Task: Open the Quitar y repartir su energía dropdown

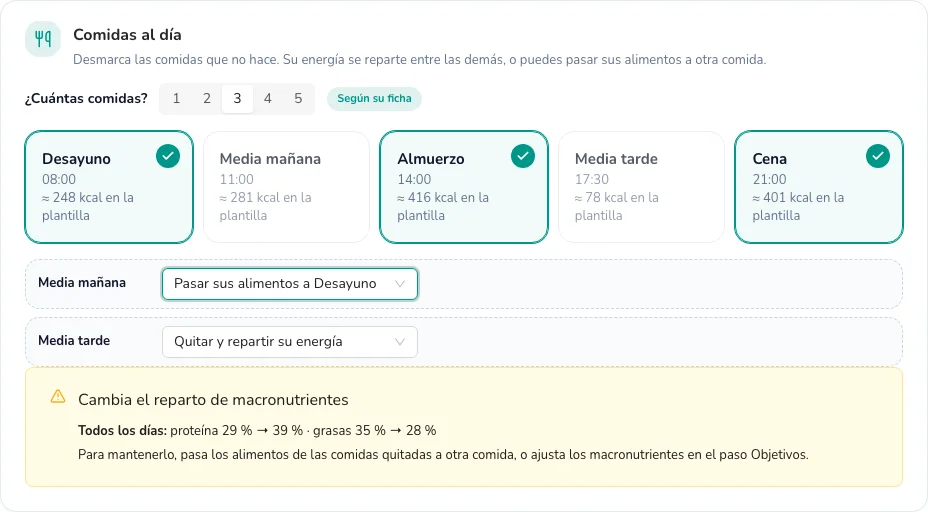Action: 290,342
